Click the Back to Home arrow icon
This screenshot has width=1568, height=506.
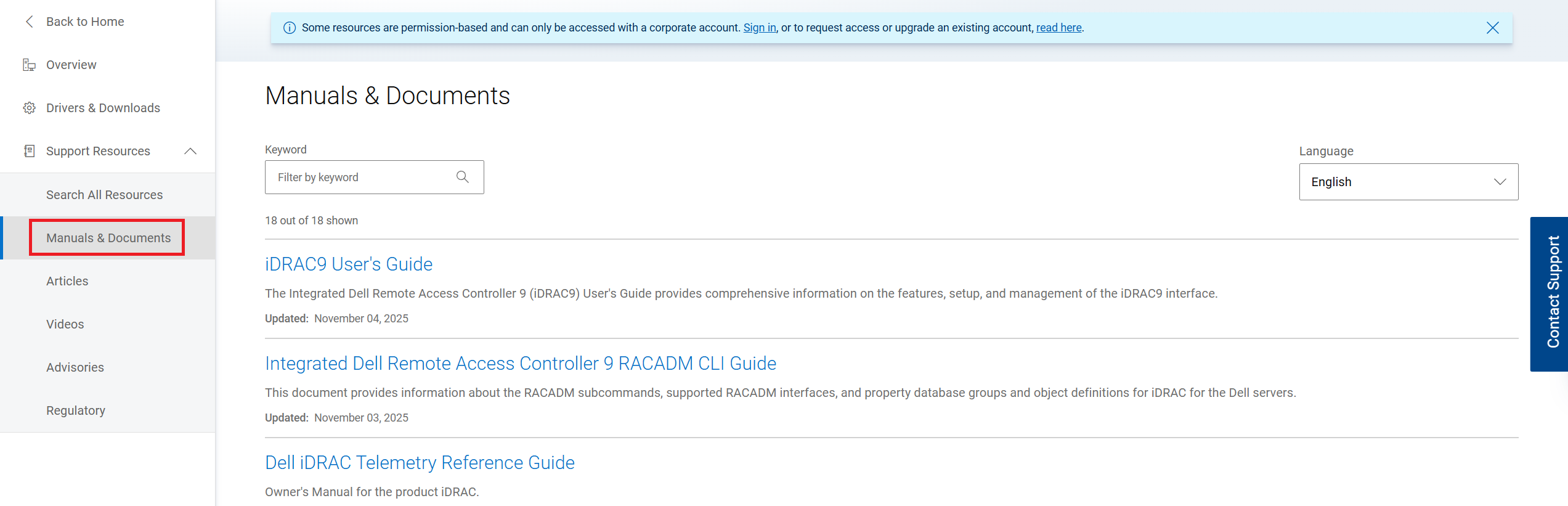point(29,22)
